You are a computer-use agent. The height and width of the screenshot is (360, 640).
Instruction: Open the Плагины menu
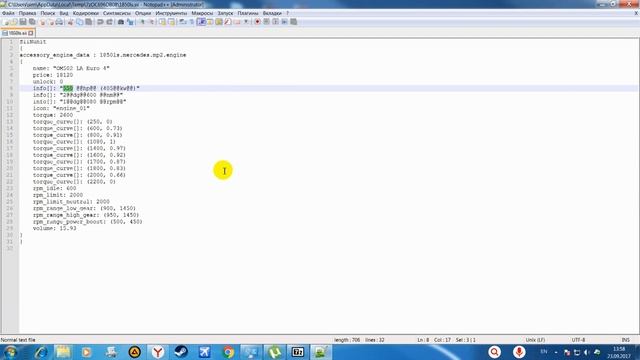pyautogui.click(x=248, y=13)
